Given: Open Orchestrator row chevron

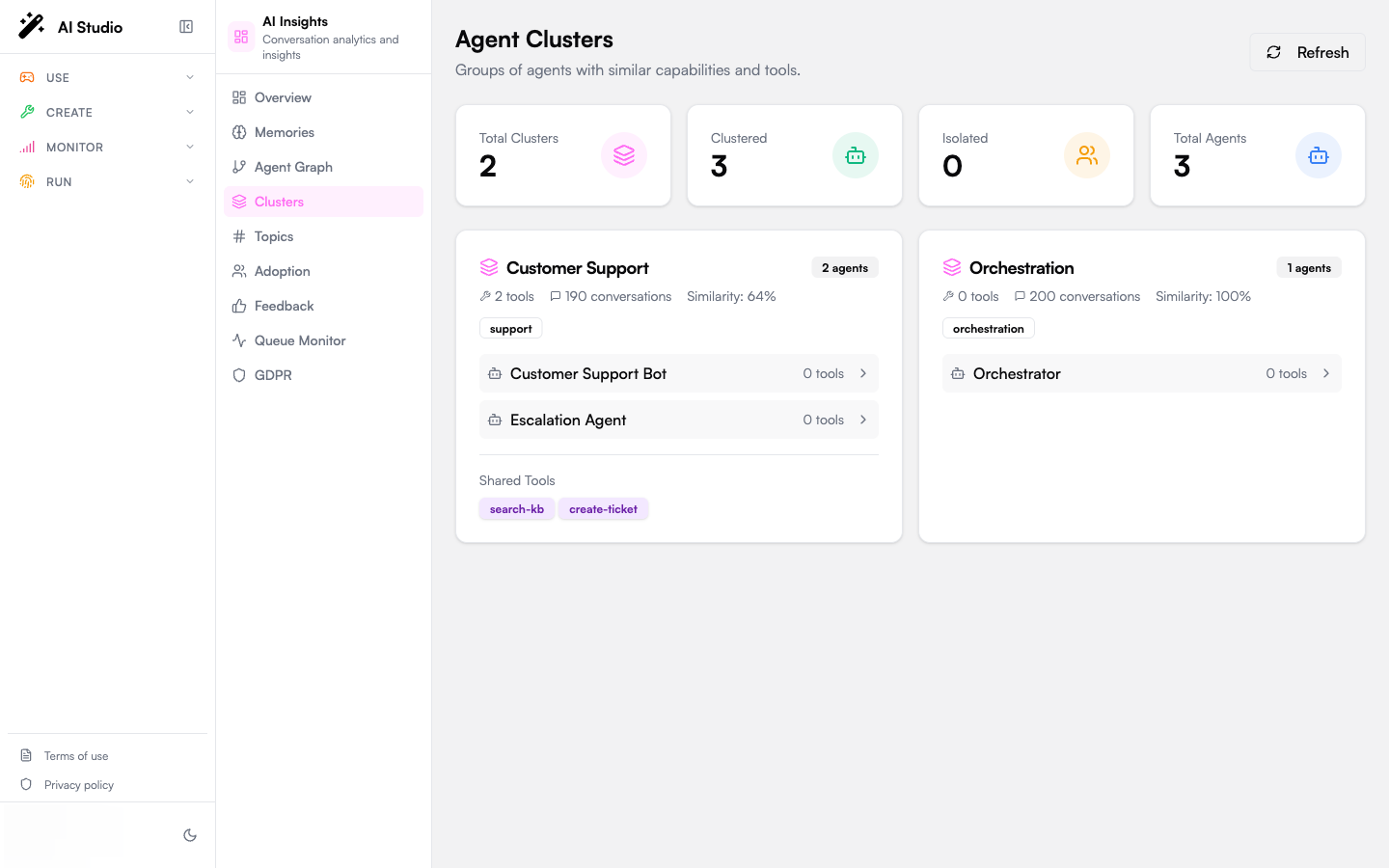Looking at the screenshot, I should click(x=1326, y=373).
